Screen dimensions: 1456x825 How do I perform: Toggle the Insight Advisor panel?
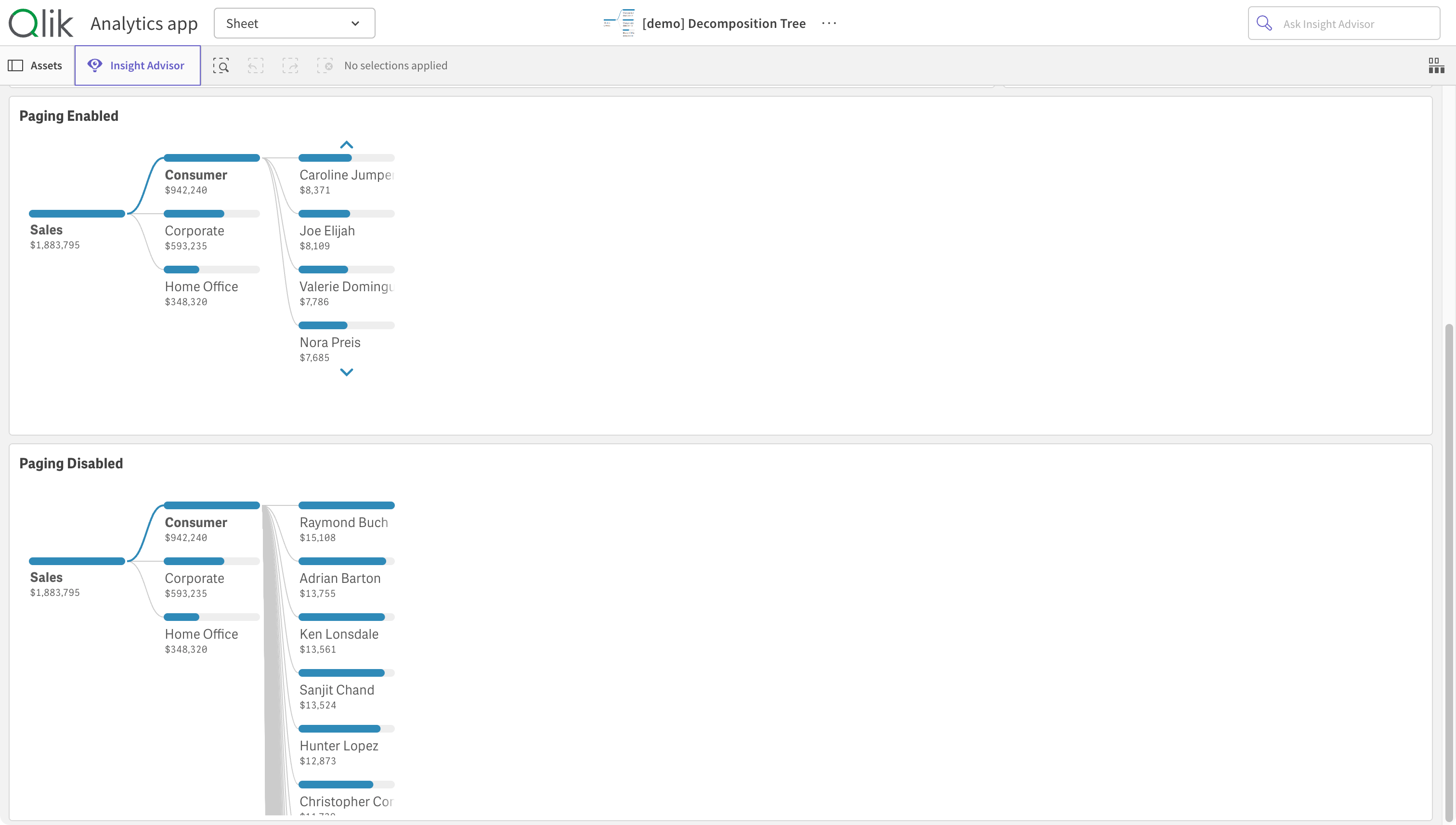(x=137, y=66)
